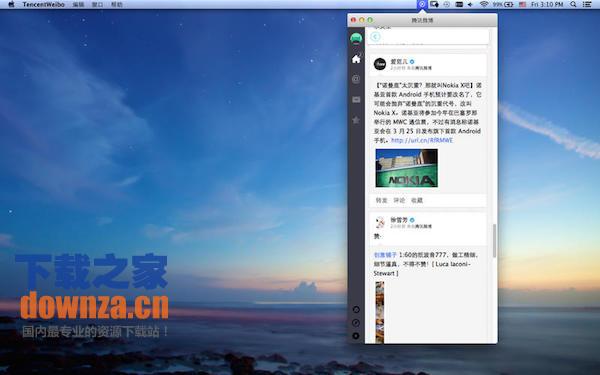The width and height of the screenshot is (600, 375).
Task: Click the Fri 3:10 PM clock in the menu bar
Action: click(547, 4)
